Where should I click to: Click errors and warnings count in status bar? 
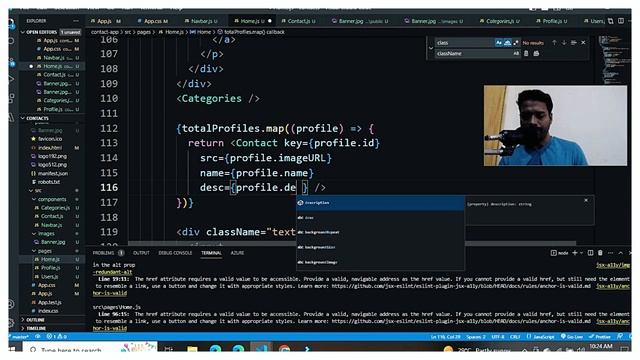click(x=56, y=337)
